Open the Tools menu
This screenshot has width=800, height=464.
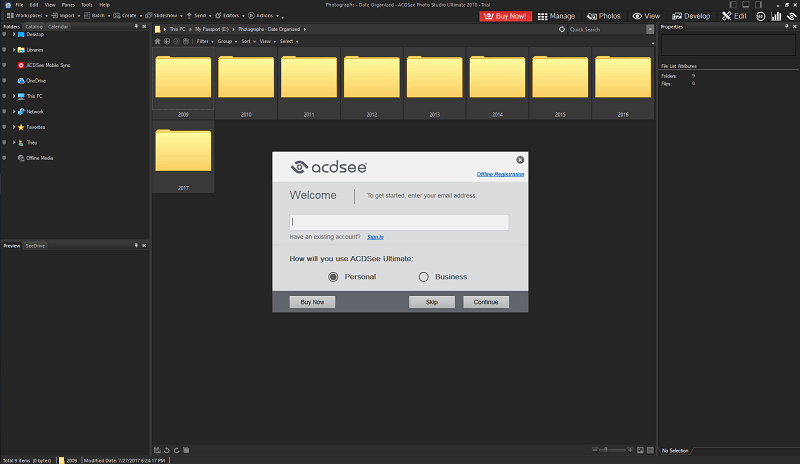(87, 5)
